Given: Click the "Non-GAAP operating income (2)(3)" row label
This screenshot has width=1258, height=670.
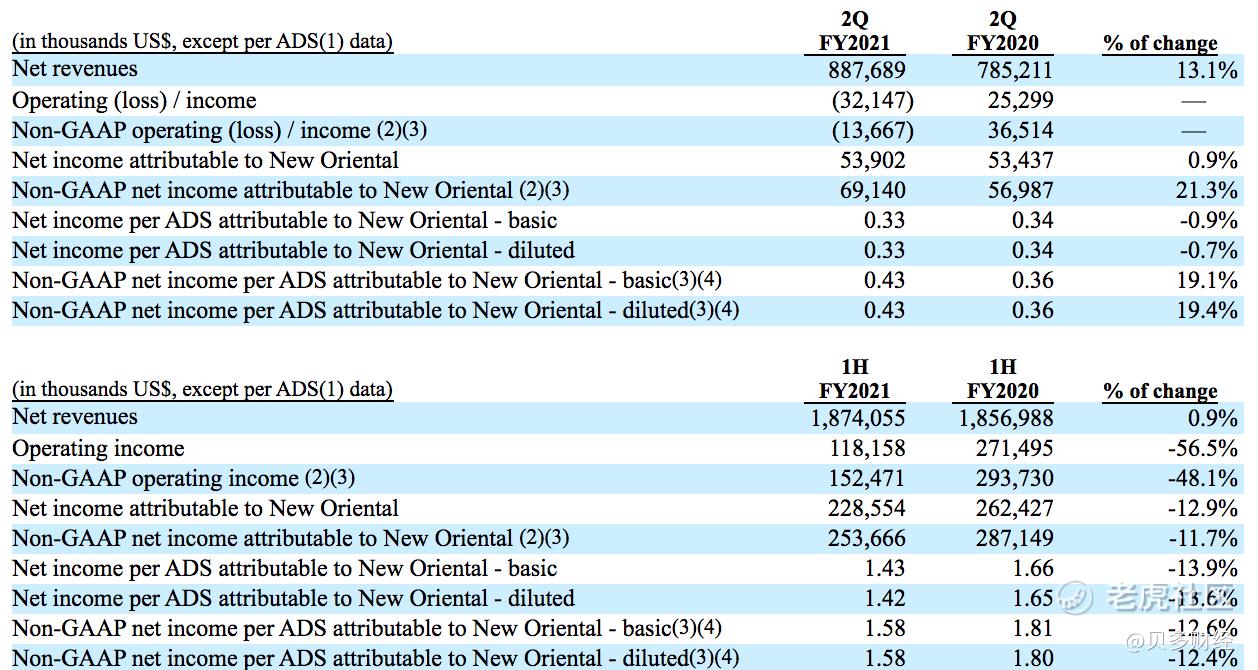Looking at the screenshot, I should click(183, 478).
